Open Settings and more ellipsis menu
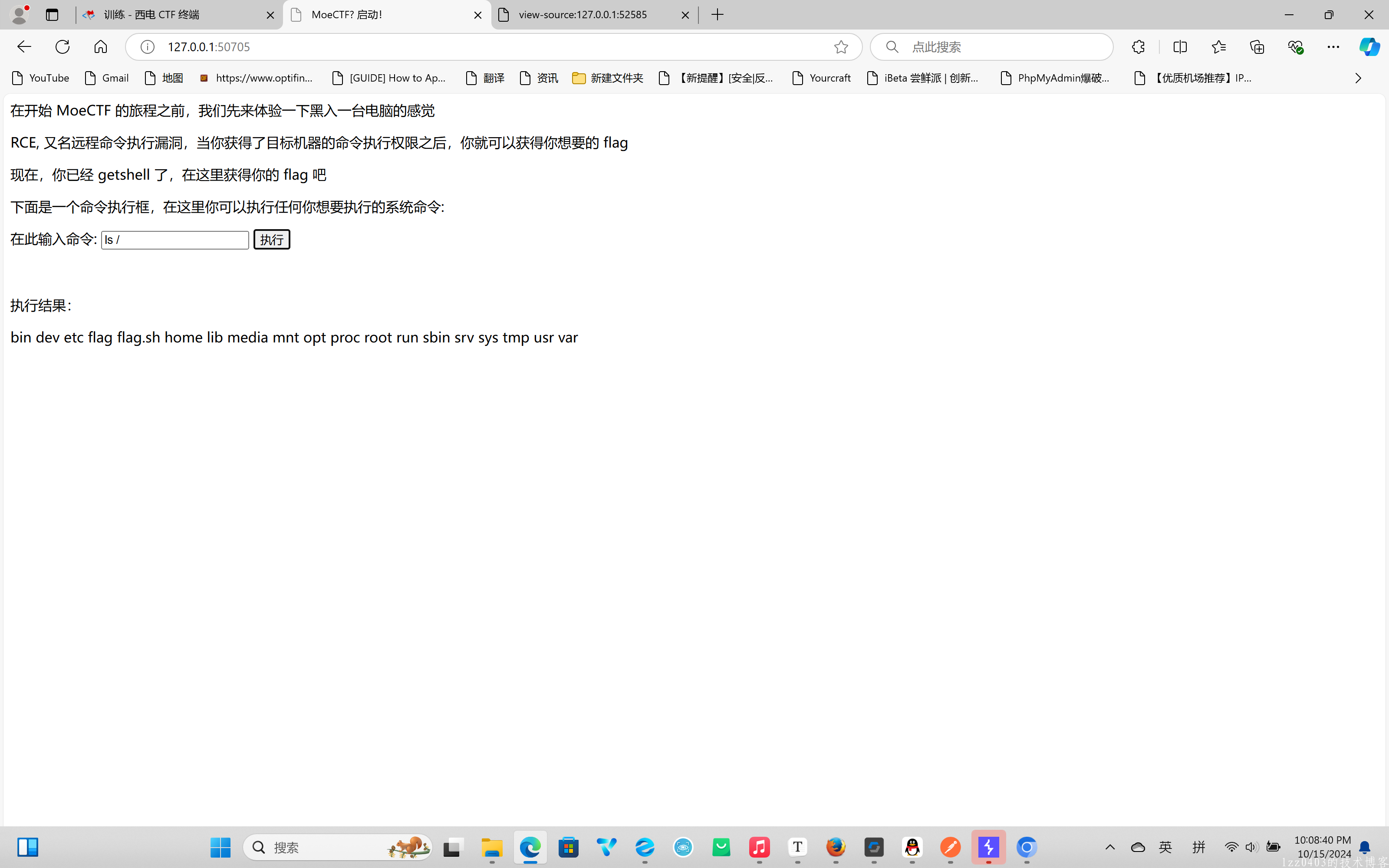The height and width of the screenshot is (868, 1389). tap(1333, 46)
